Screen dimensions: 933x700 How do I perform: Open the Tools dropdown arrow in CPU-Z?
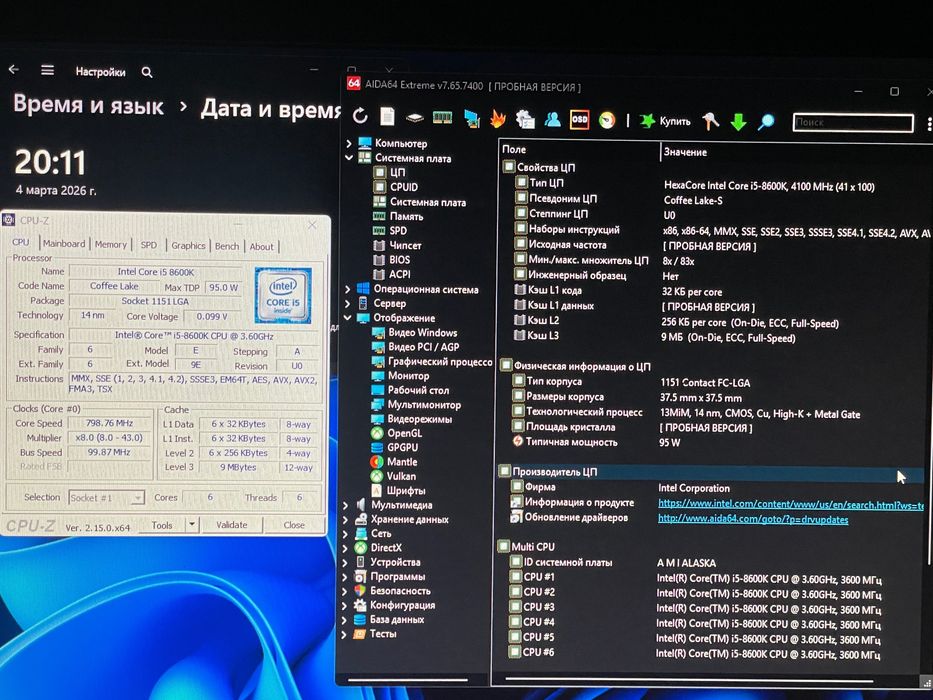(x=192, y=525)
